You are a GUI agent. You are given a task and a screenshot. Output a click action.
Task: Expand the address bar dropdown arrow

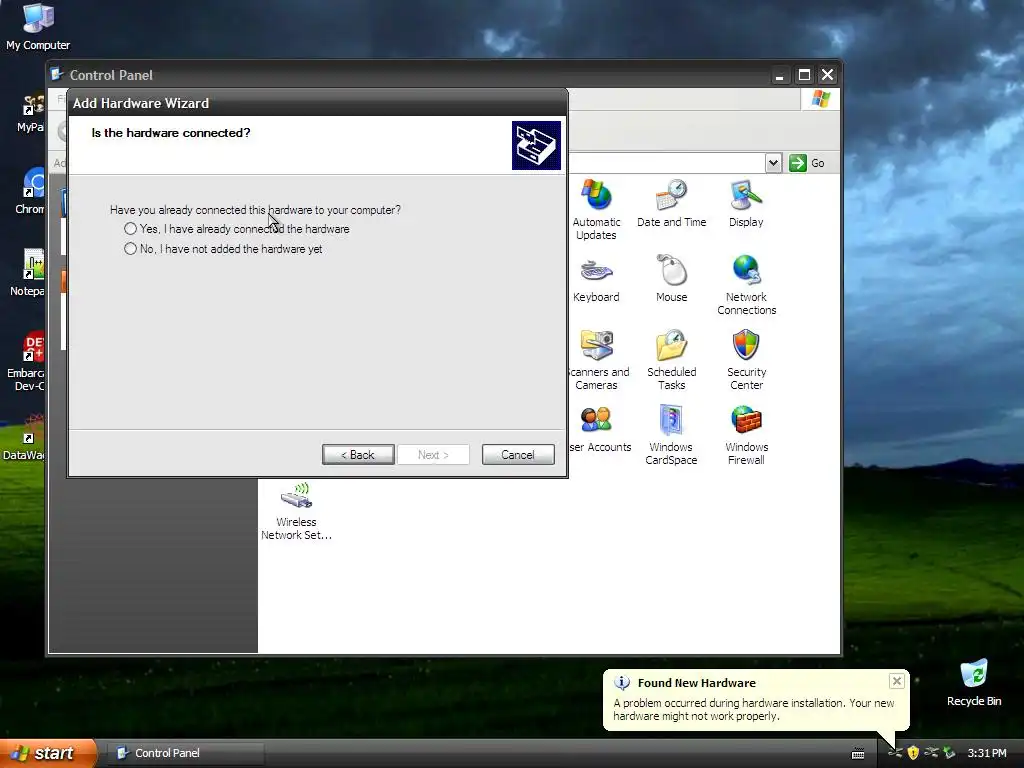[773, 163]
